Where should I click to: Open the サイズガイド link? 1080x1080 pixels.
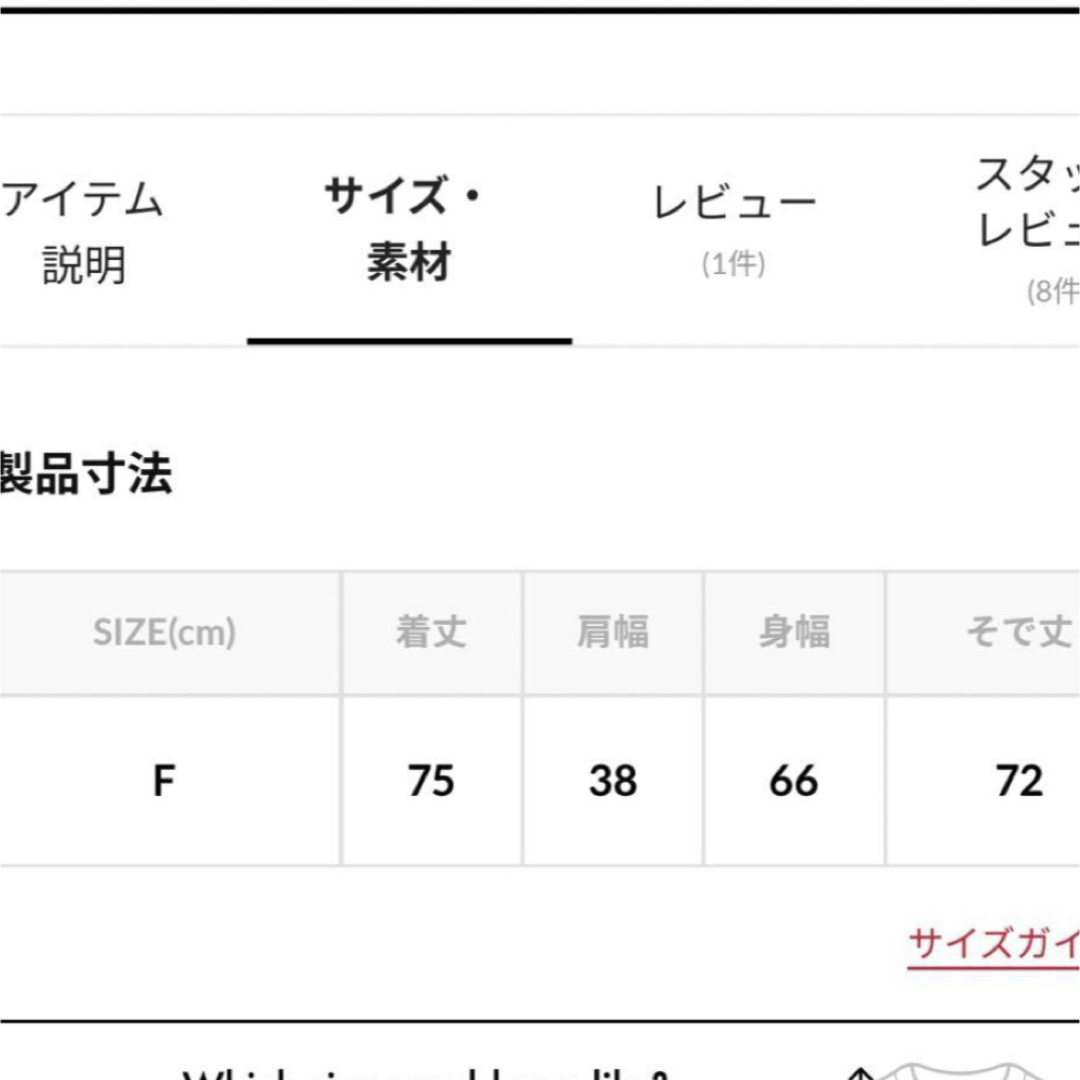point(993,944)
